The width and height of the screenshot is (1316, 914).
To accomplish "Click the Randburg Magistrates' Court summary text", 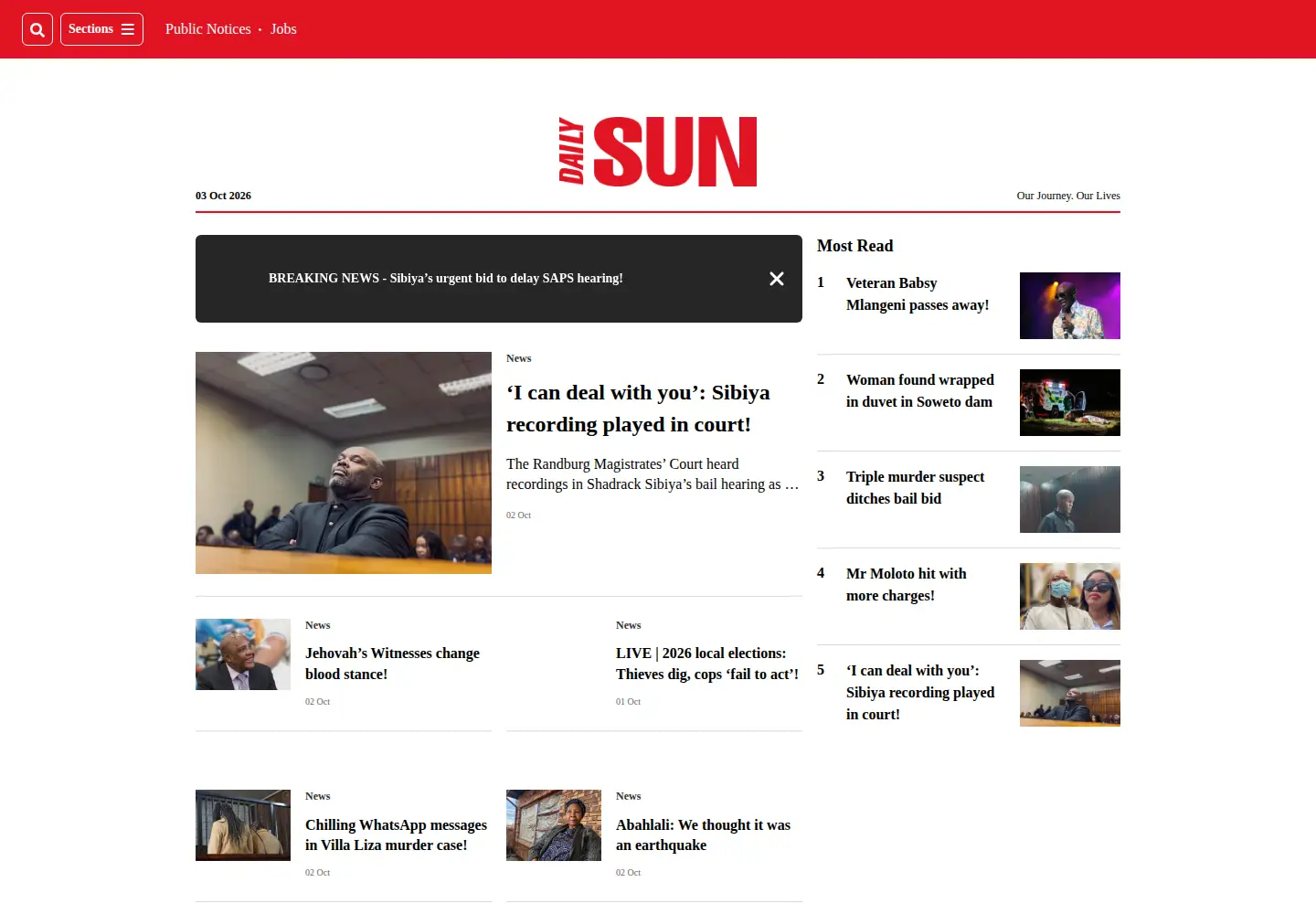I will coord(653,474).
